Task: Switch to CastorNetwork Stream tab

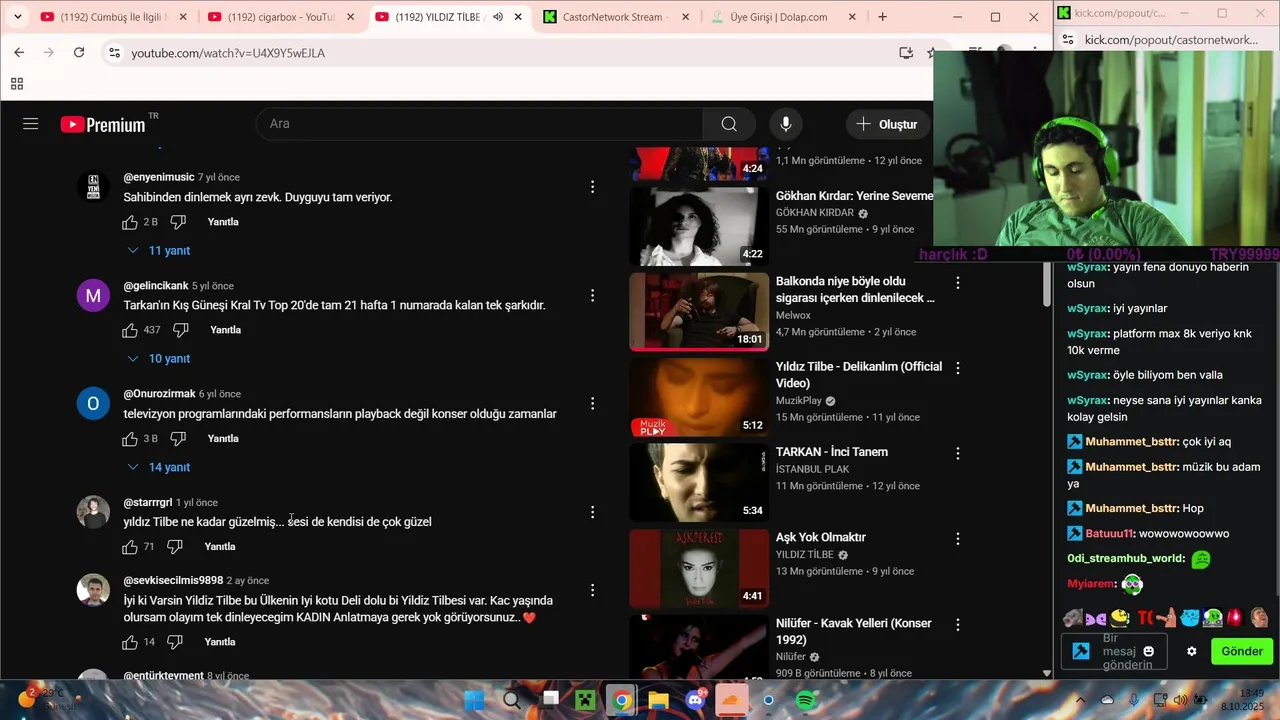Action: (x=615, y=17)
